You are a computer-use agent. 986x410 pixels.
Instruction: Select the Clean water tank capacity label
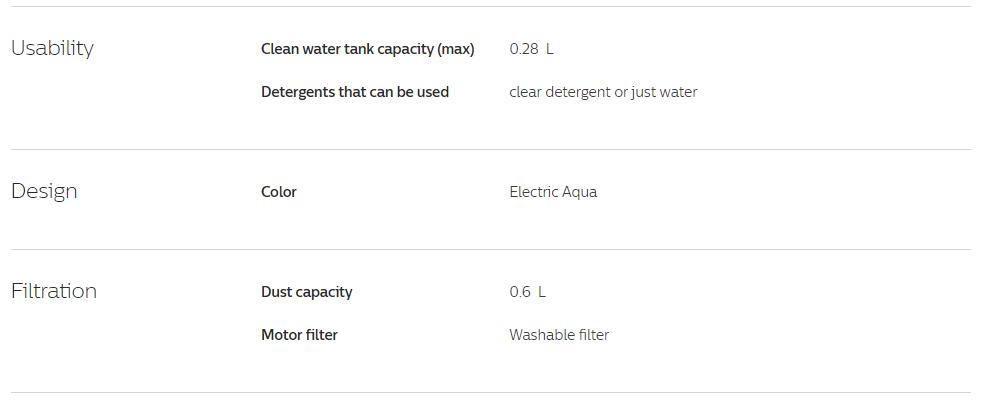pos(367,49)
